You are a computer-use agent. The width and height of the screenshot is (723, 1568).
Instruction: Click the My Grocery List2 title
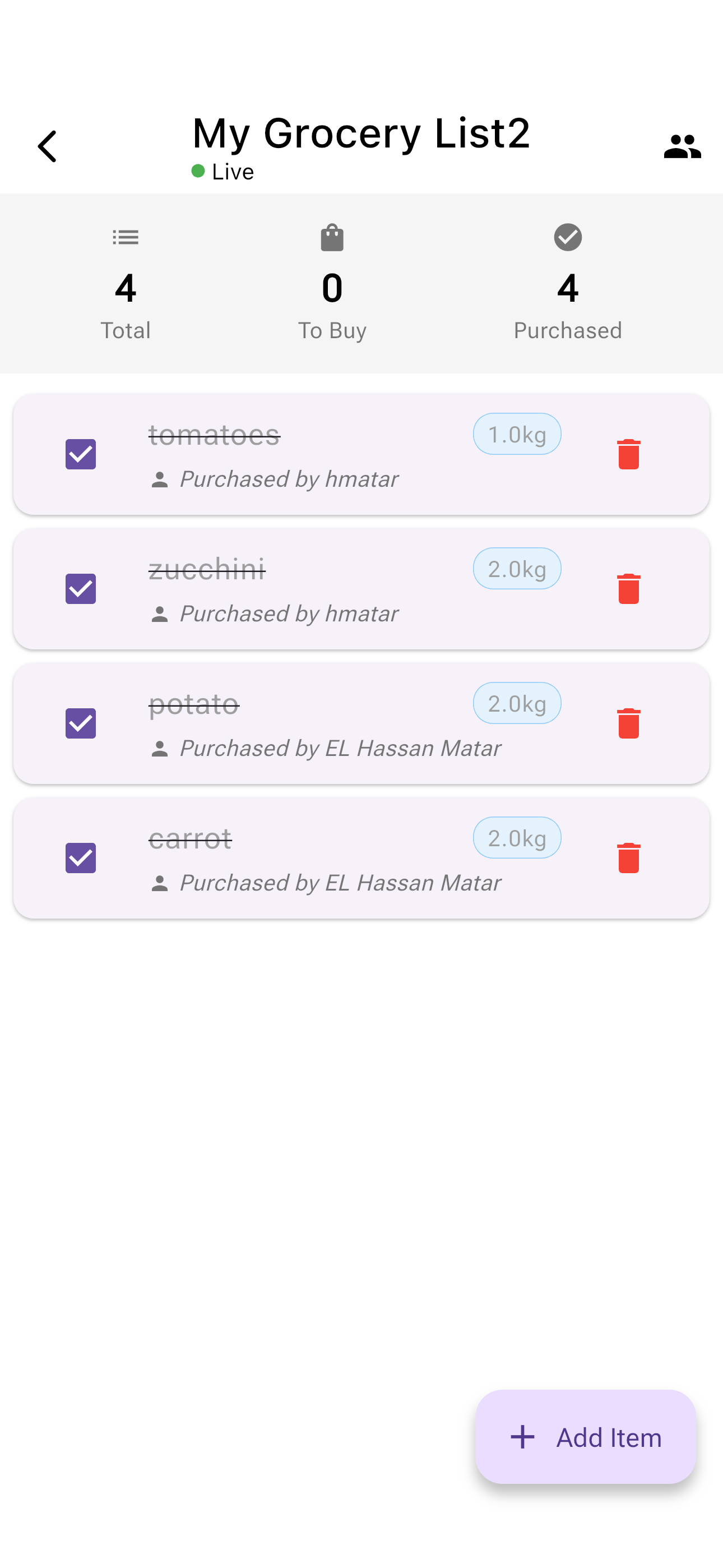(361, 133)
